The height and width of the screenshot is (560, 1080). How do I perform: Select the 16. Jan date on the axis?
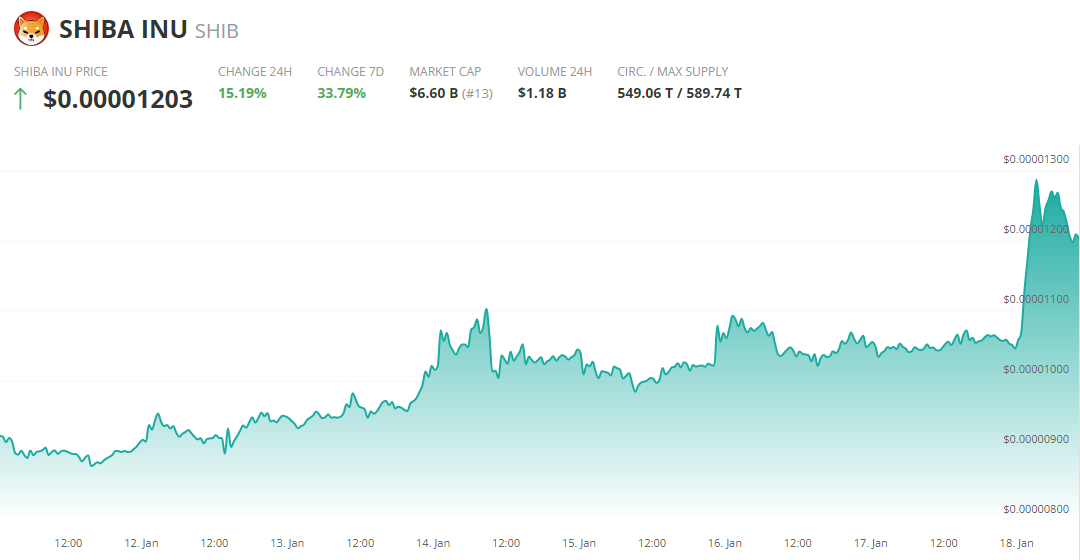pos(725,543)
